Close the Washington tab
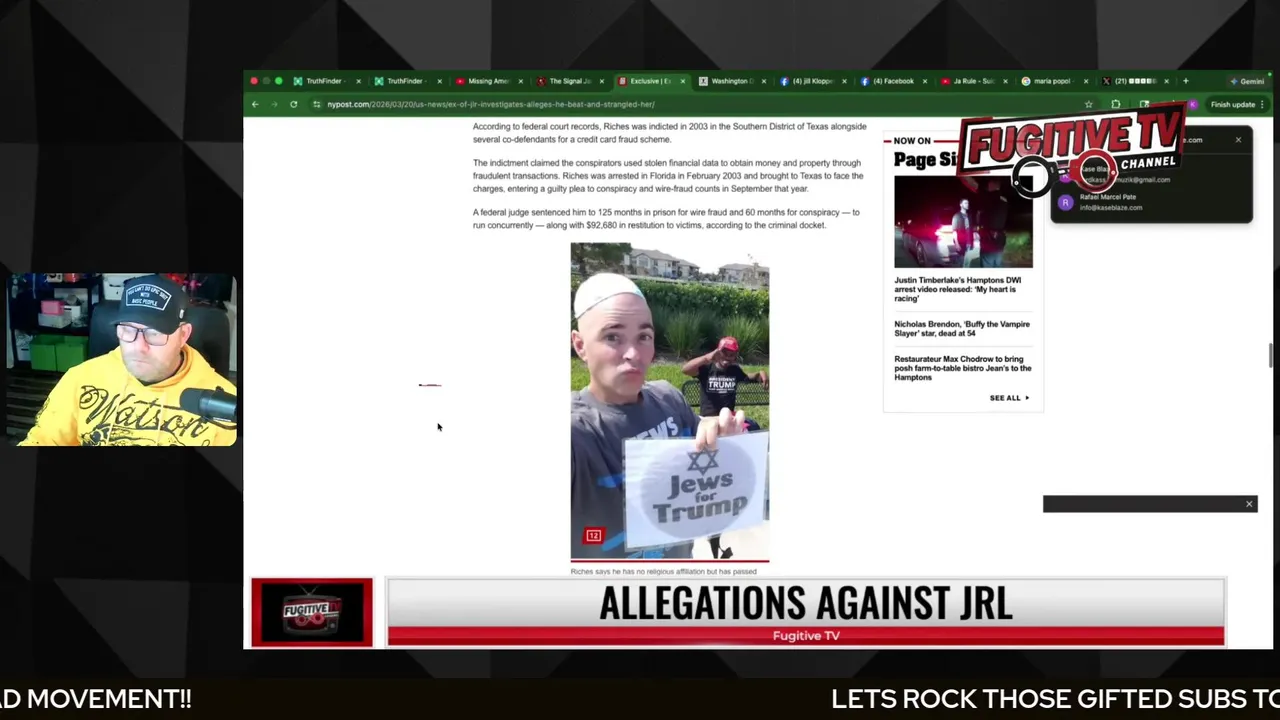Viewport: 1280px width, 720px height. point(764,81)
